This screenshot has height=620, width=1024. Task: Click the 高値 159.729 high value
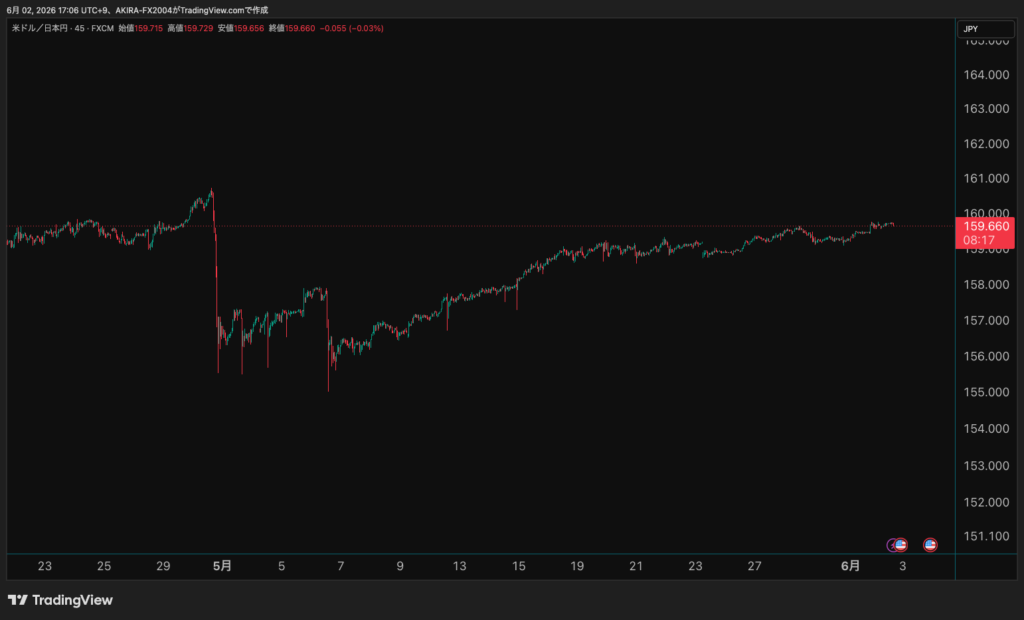tap(190, 28)
